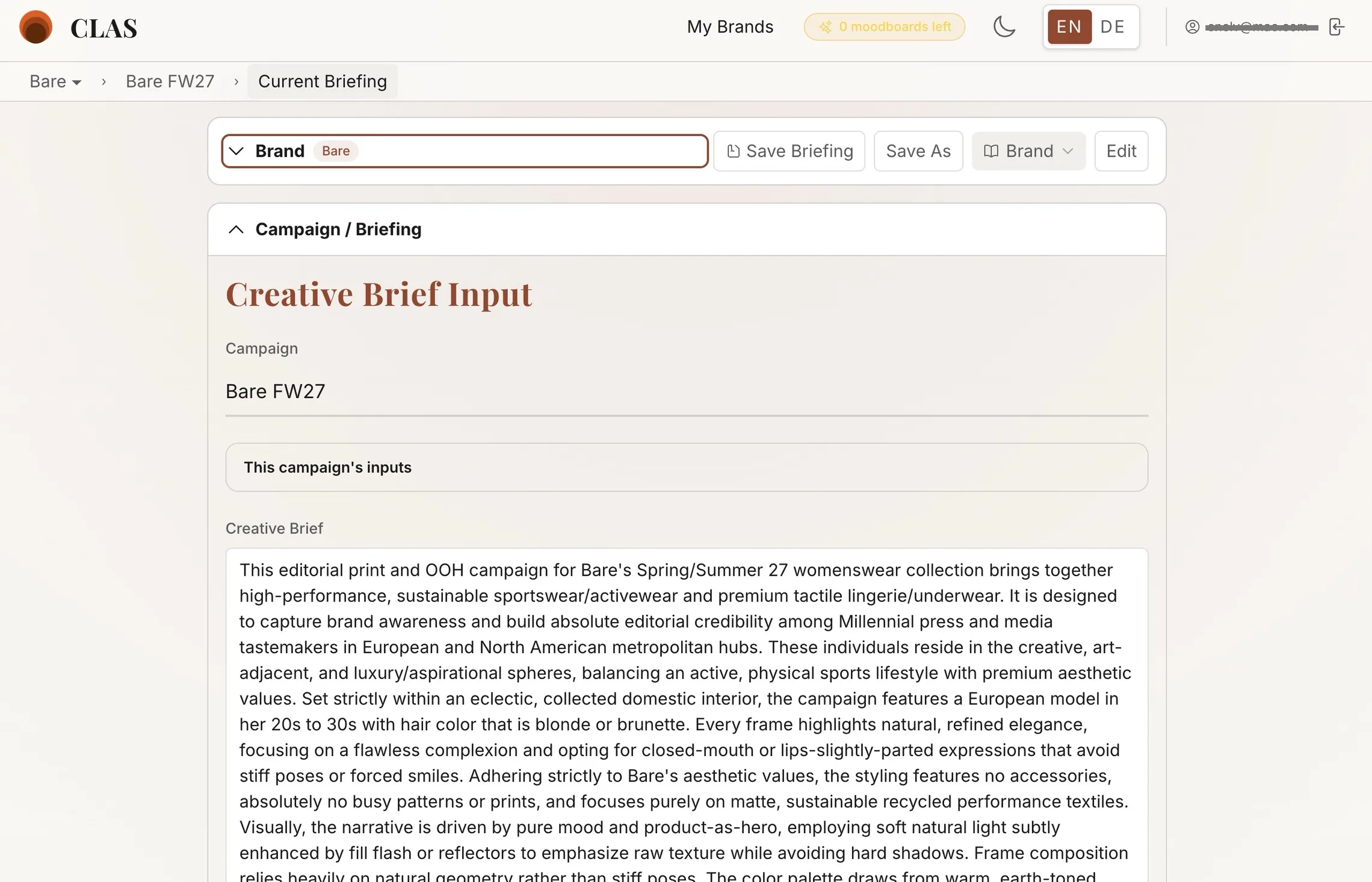Viewport: 1372px width, 882px height.
Task: Switch language to DE
Action: click(1113, 27)
